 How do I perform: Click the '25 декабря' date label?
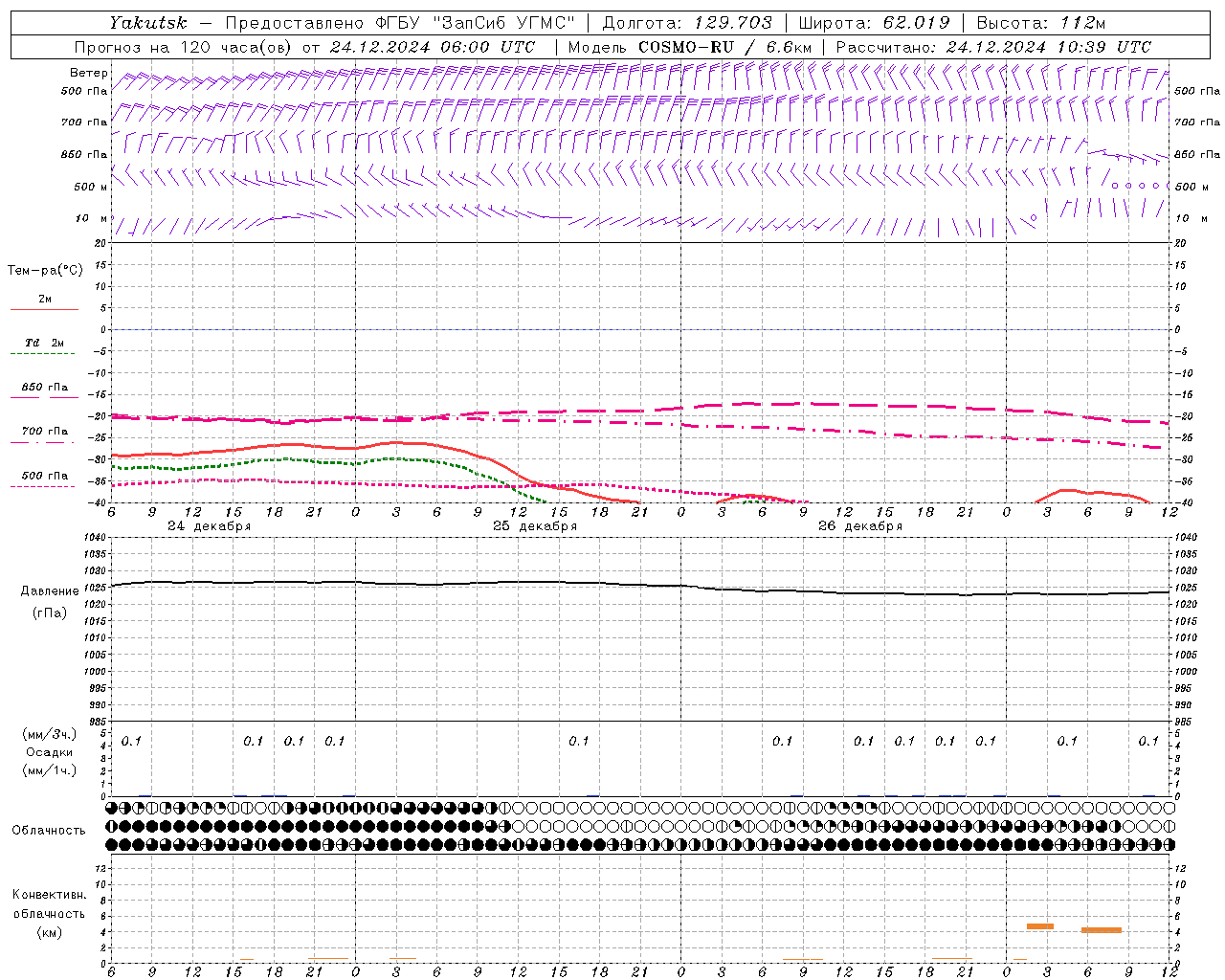coord(535,526)
